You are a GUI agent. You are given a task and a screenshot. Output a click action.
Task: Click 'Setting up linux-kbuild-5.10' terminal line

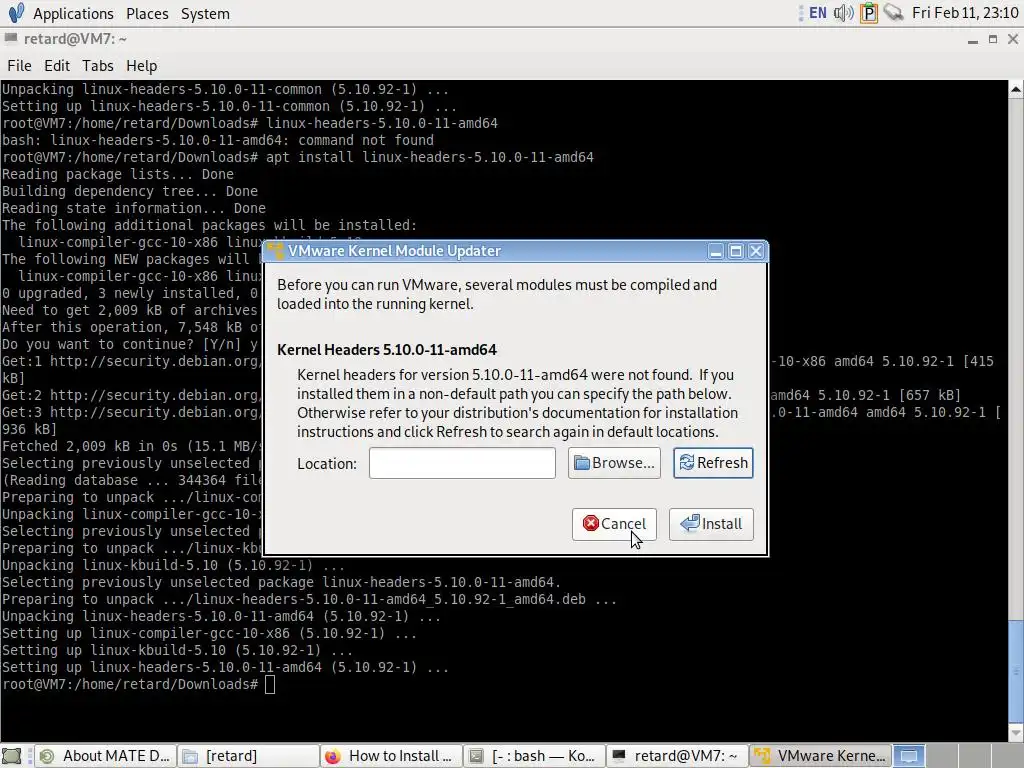coord(177,650)
